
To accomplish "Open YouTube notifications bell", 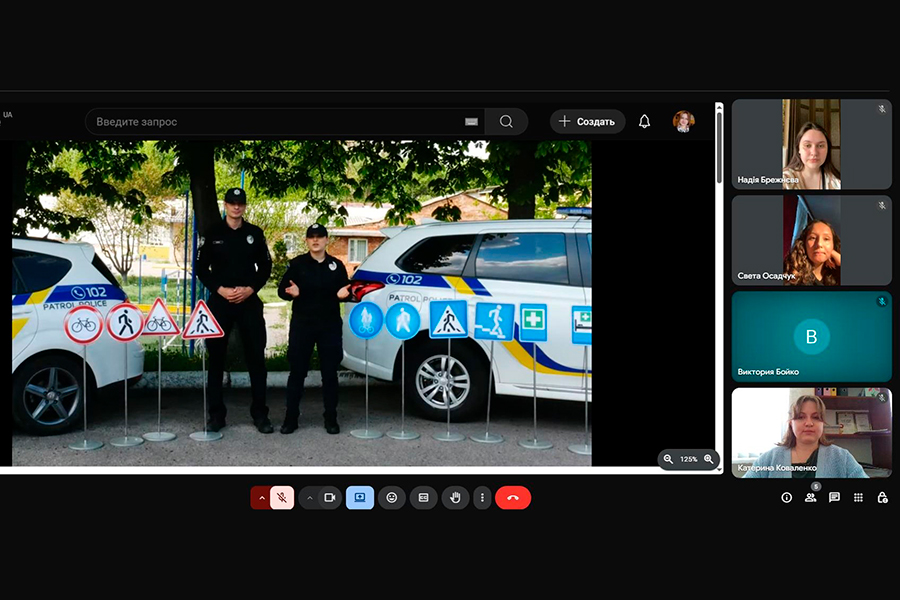I will (x=645, y=122).
